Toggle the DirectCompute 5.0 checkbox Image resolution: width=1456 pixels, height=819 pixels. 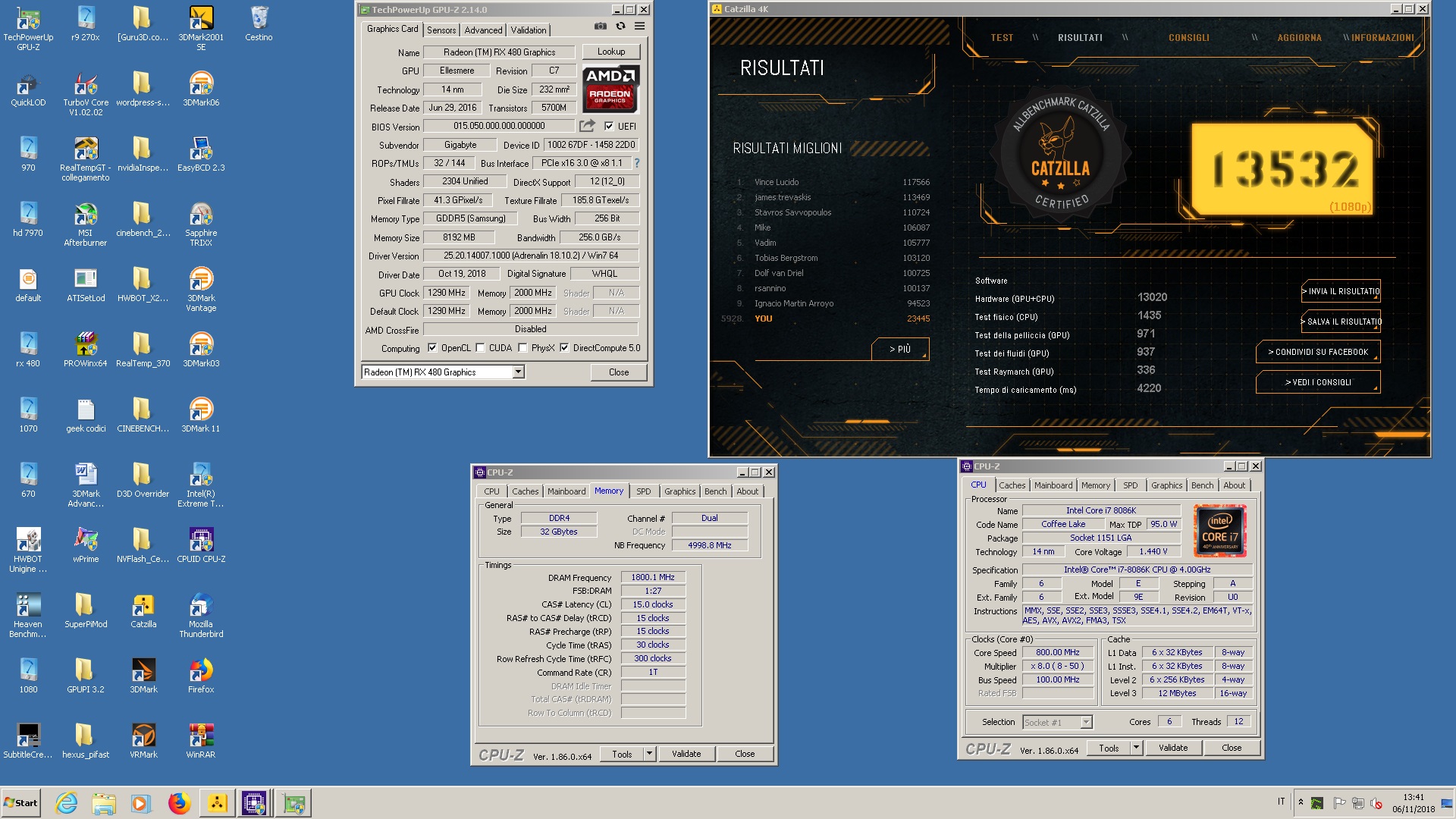(x=564, y=348)
